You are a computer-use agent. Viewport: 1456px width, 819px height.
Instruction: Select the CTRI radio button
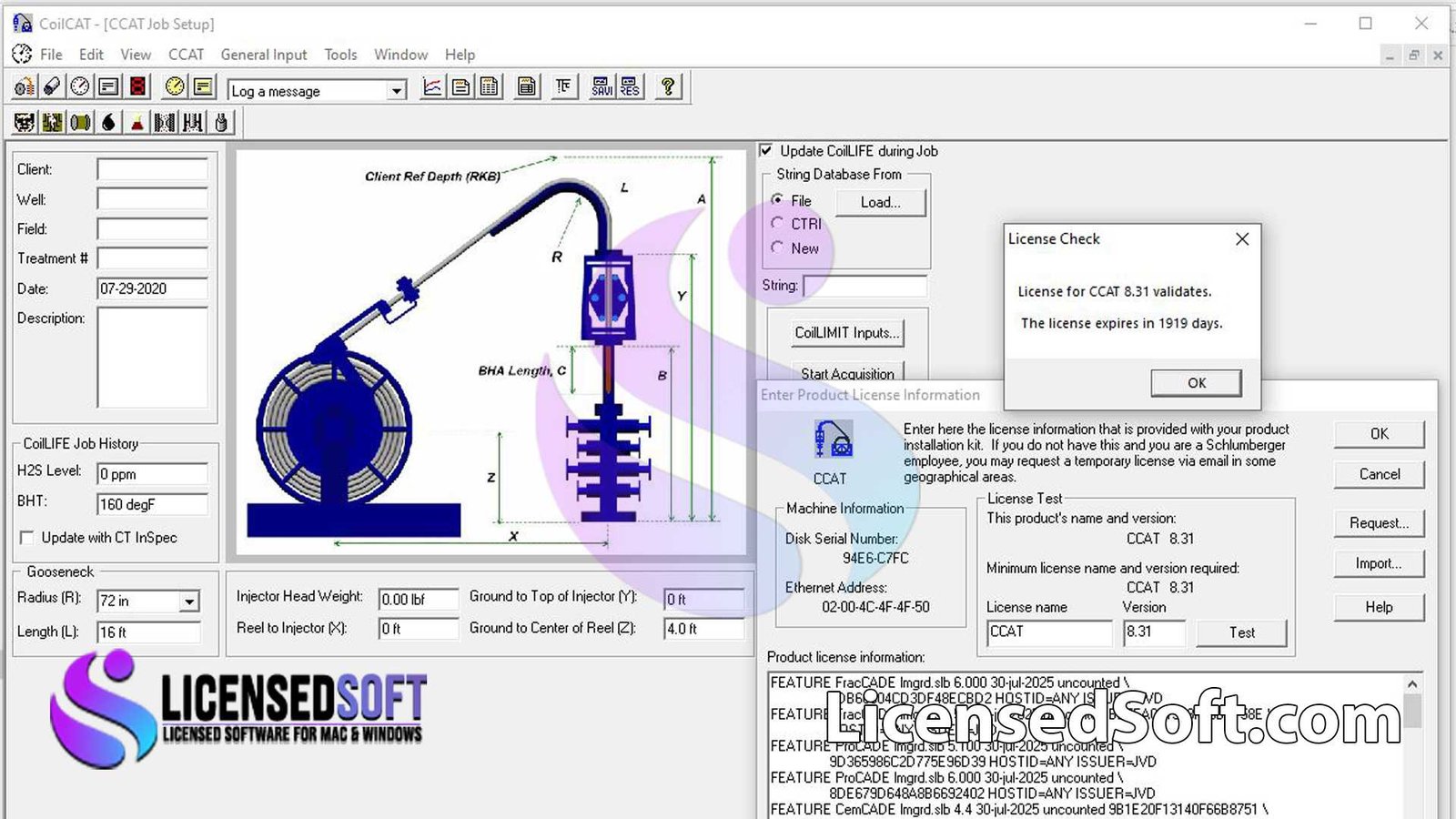click(x=777, y=223)
